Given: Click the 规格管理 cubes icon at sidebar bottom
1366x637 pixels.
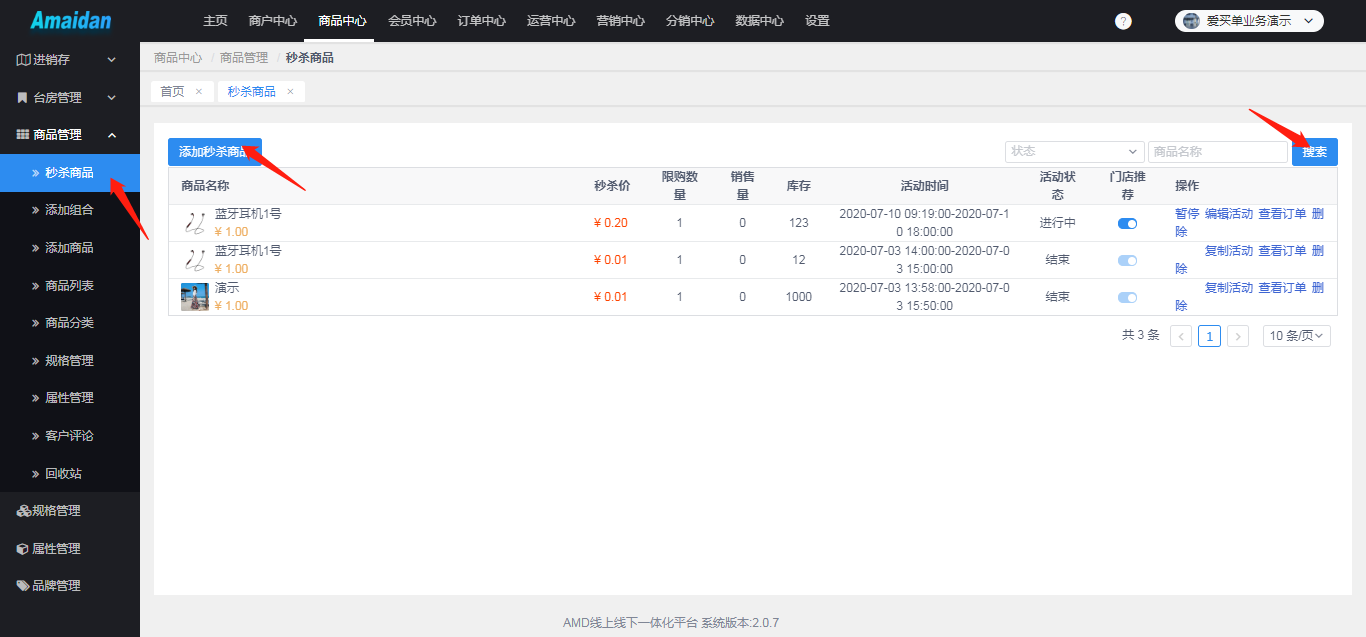Looking at the screenshot, I should pyautogui.click(x=24, y=511).
